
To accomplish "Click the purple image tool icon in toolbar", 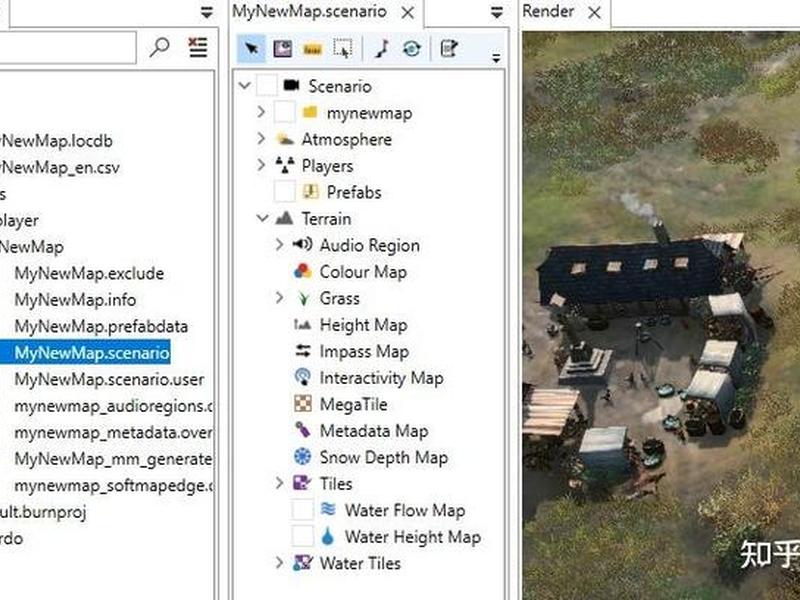I will pyautogui.click(x=282, y=49).
